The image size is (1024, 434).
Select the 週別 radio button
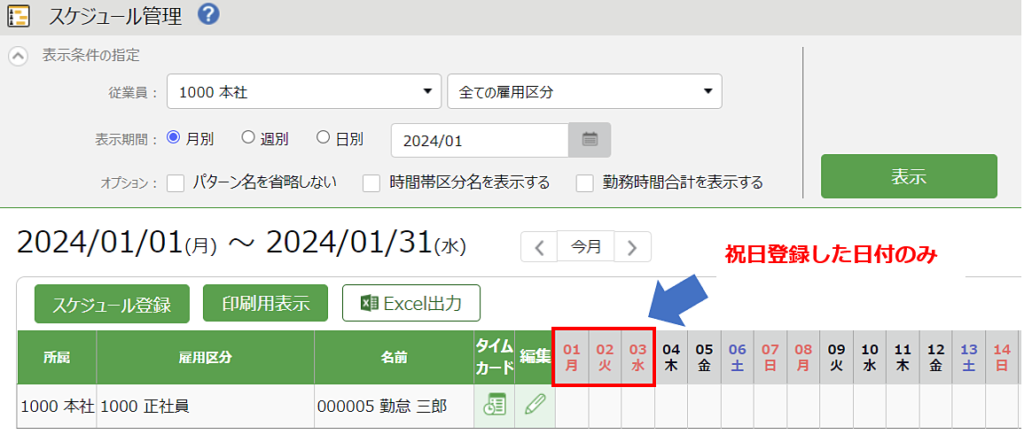(x=249, y=138)
